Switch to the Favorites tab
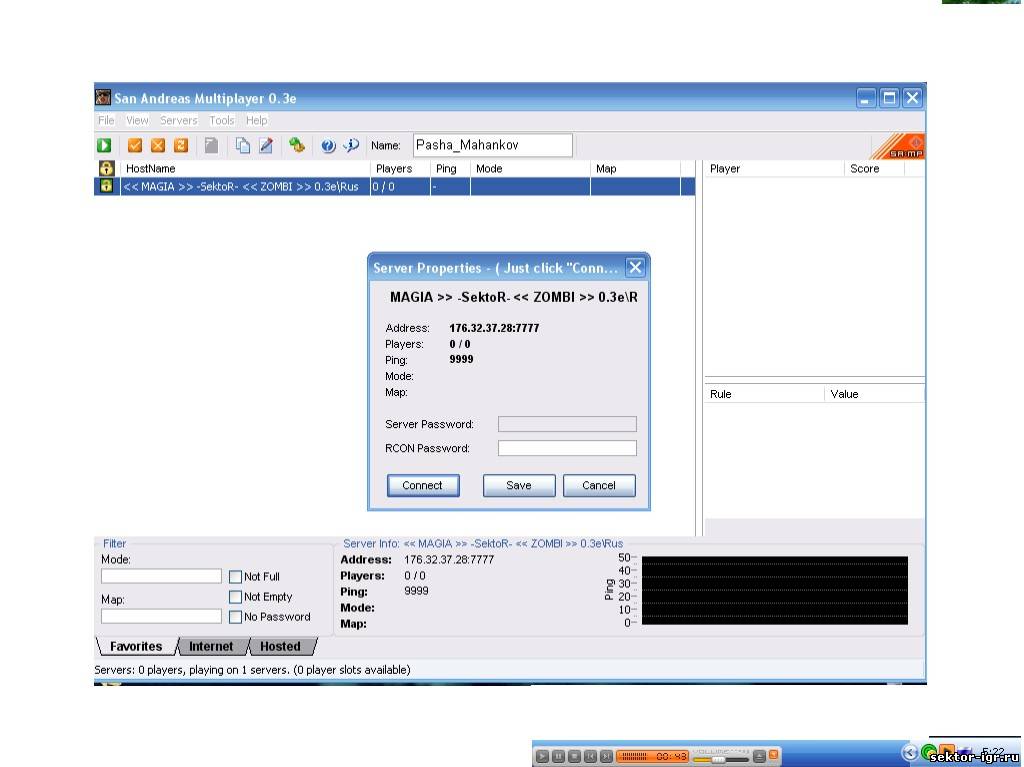1024x767 pixels. 136,646
